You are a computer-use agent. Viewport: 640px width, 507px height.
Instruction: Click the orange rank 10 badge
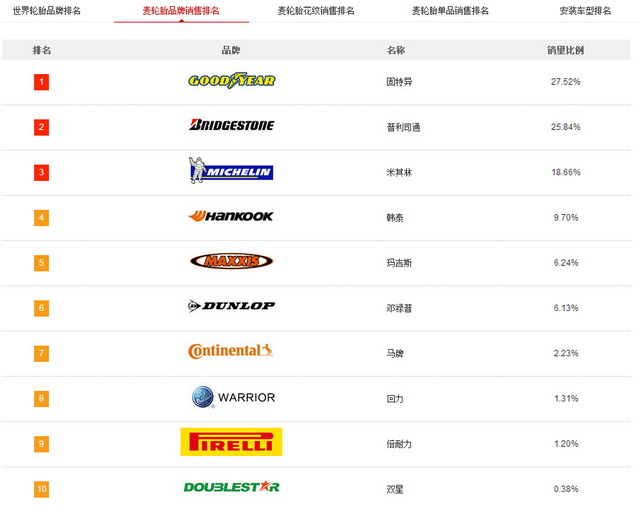click(41, 489)
